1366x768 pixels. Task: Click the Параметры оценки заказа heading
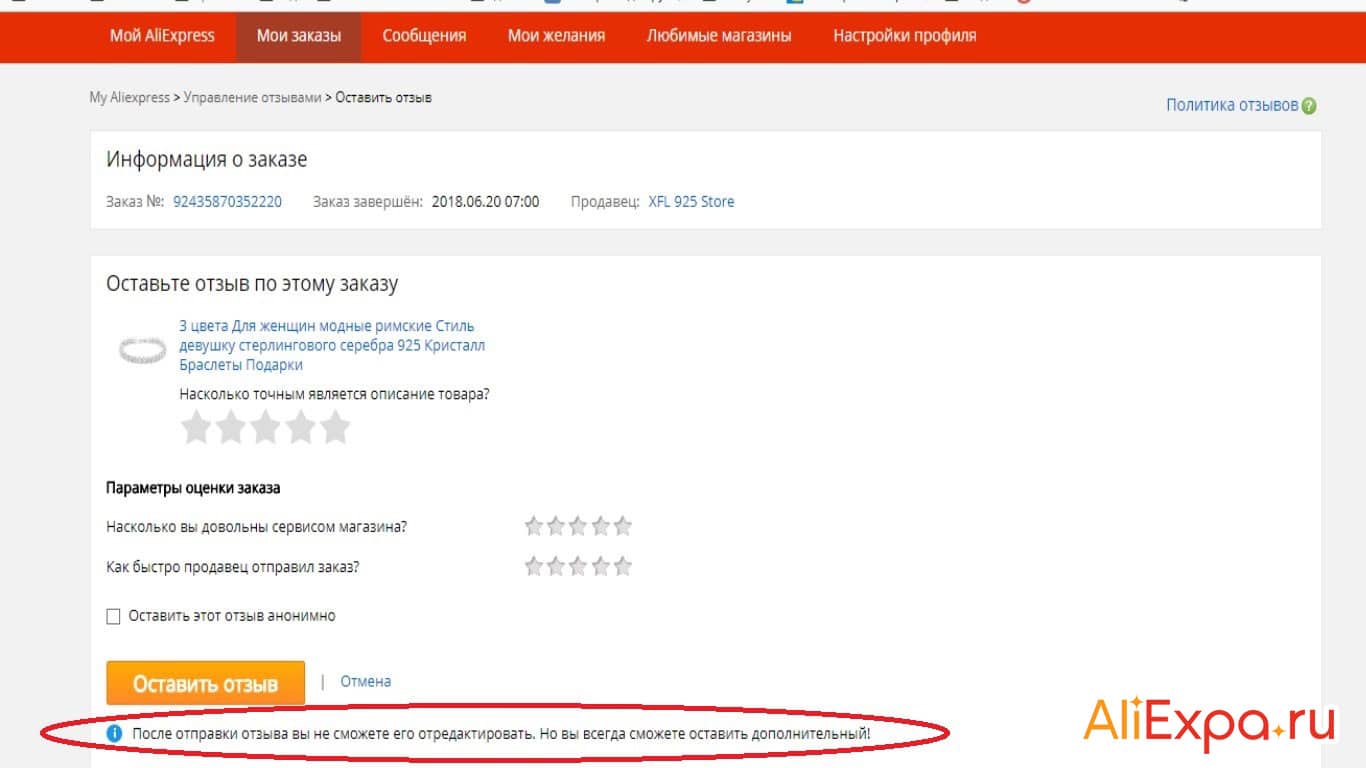pyautogui.click(x=193, y=488)
